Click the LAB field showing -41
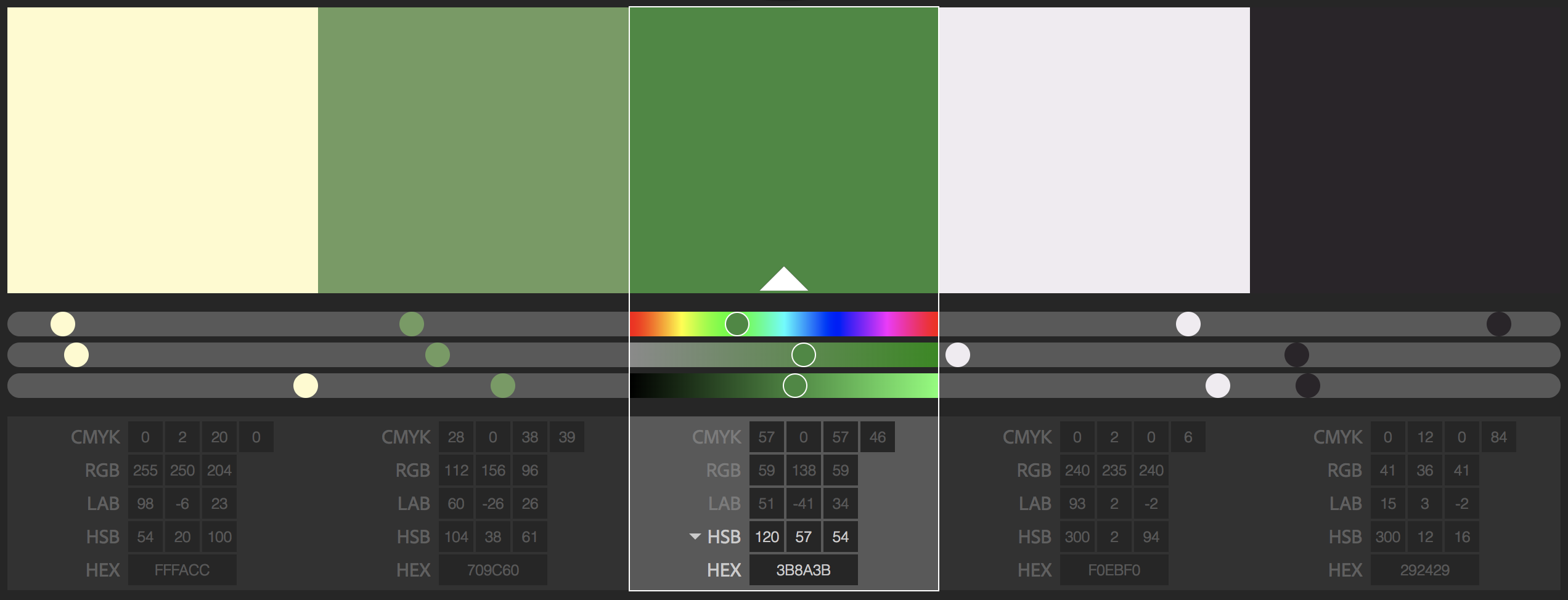The image size is (1568, 600). point(804,503)
